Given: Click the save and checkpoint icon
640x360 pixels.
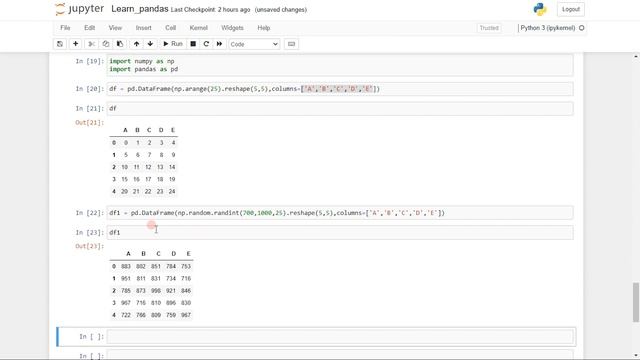Looking at the screenshot, I should [60, 44].
